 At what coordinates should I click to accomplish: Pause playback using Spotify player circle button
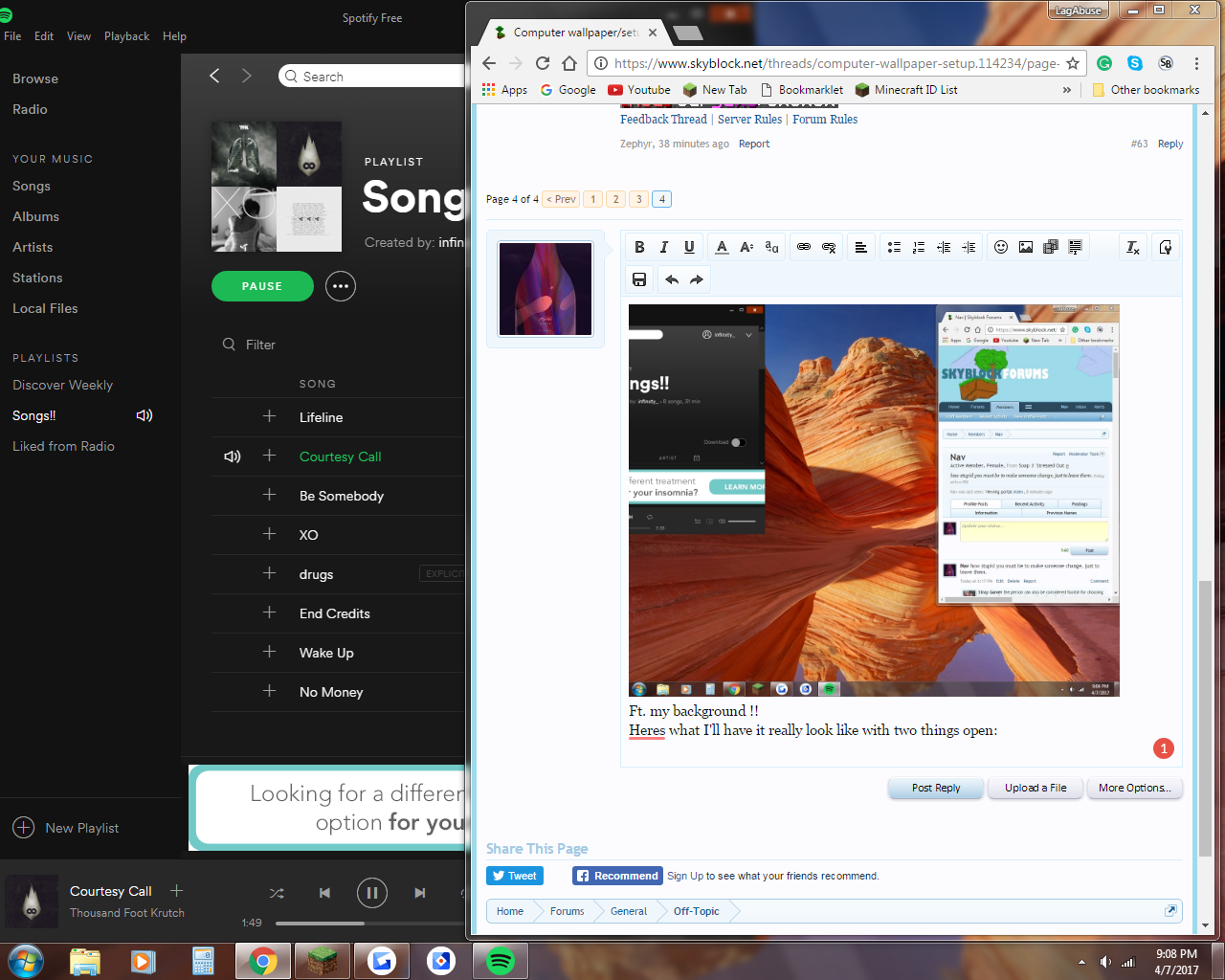(372, 893)
